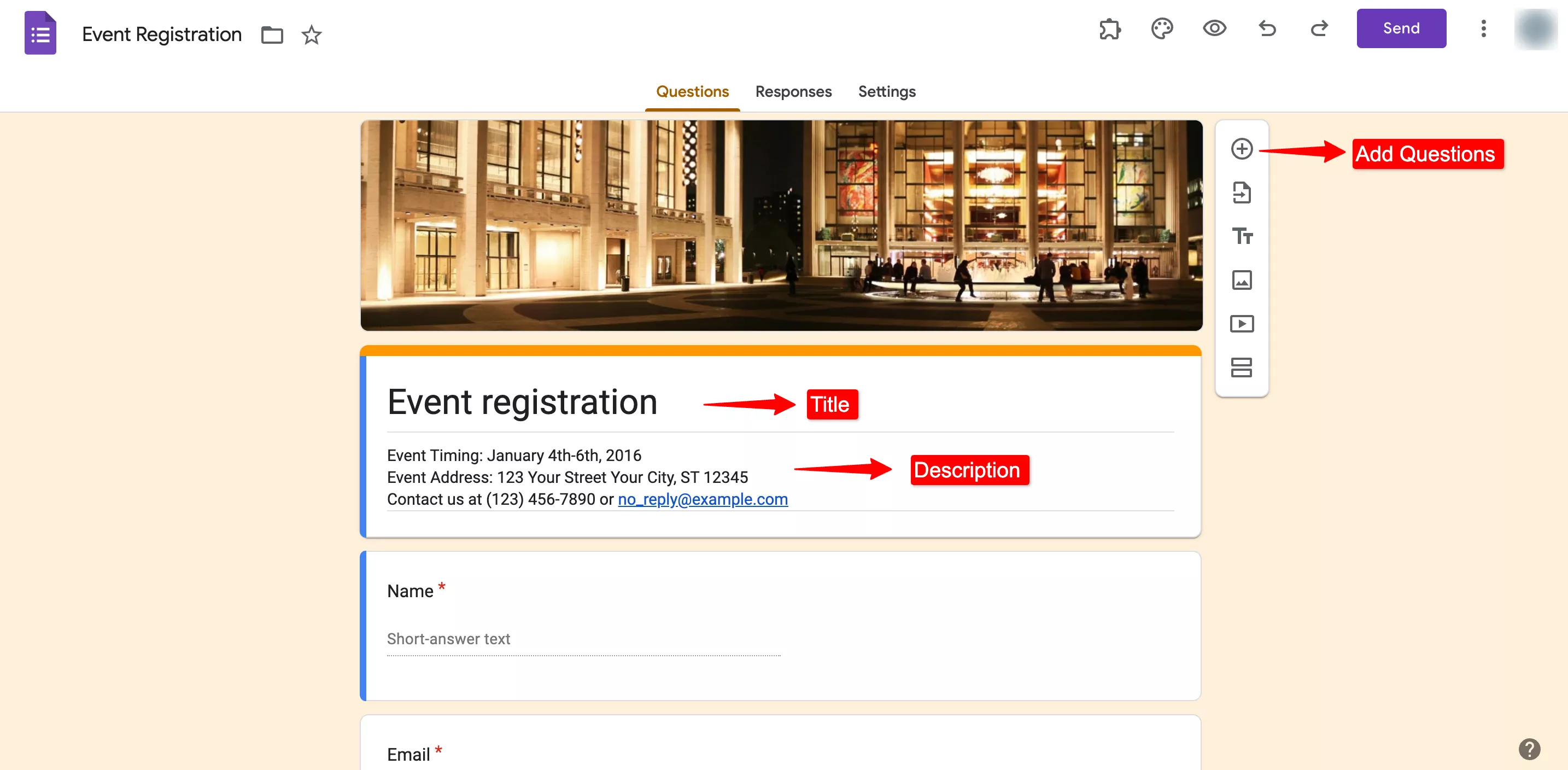Open the Import questions tool

[x=1242, y=193]
